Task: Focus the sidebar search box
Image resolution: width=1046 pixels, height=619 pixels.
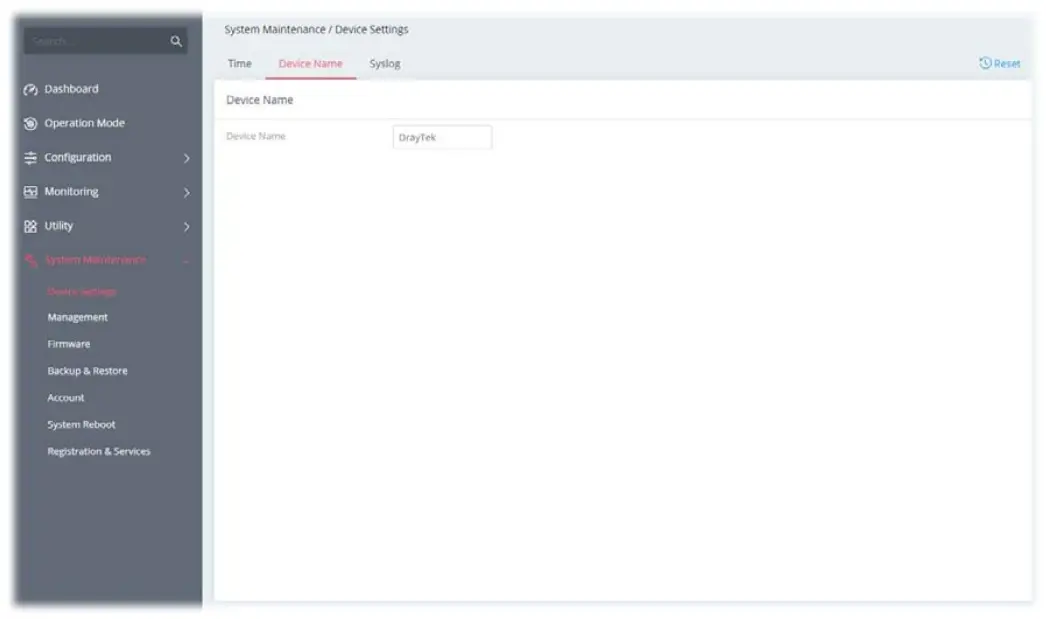Action: pos(106,41)
